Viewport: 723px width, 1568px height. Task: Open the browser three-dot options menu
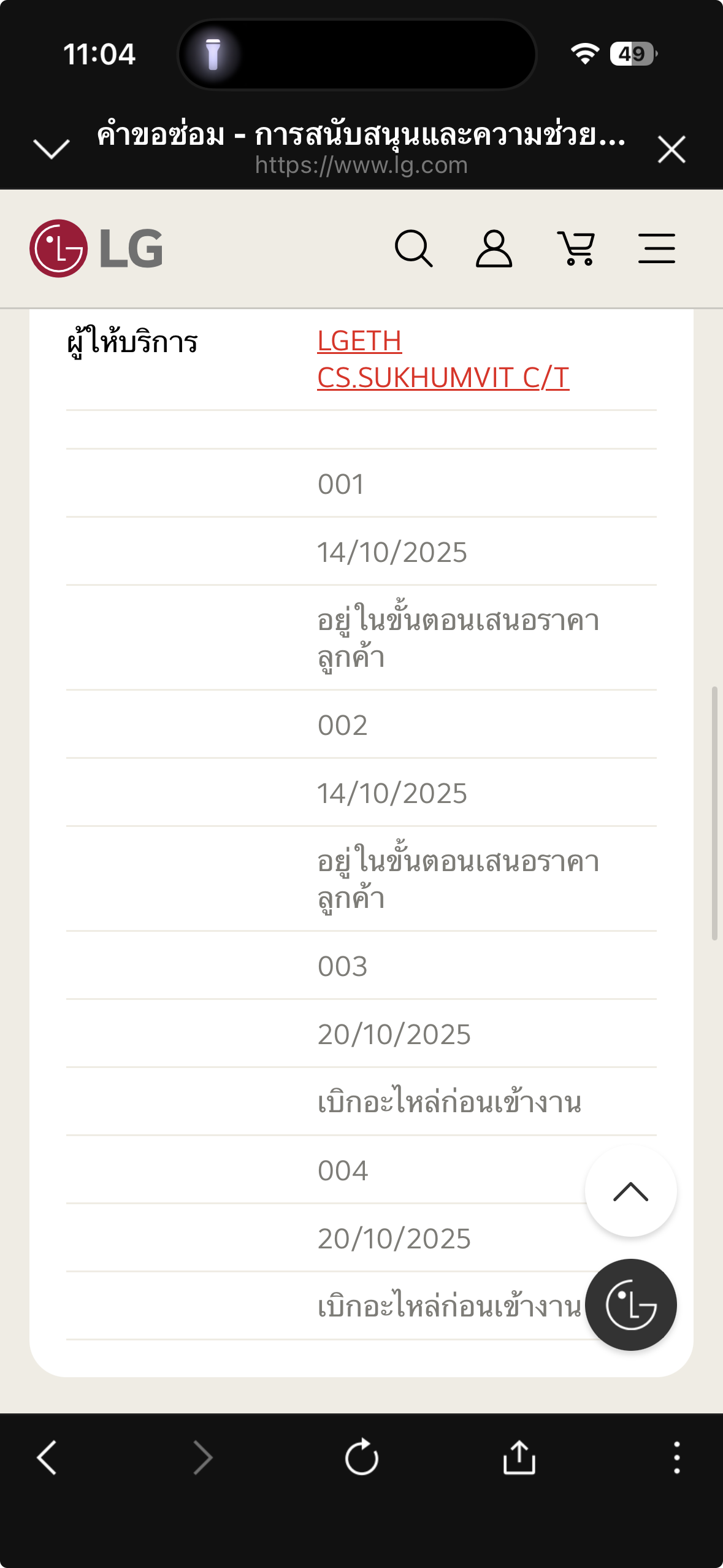pyautogui.click(x=677, y=1458)
